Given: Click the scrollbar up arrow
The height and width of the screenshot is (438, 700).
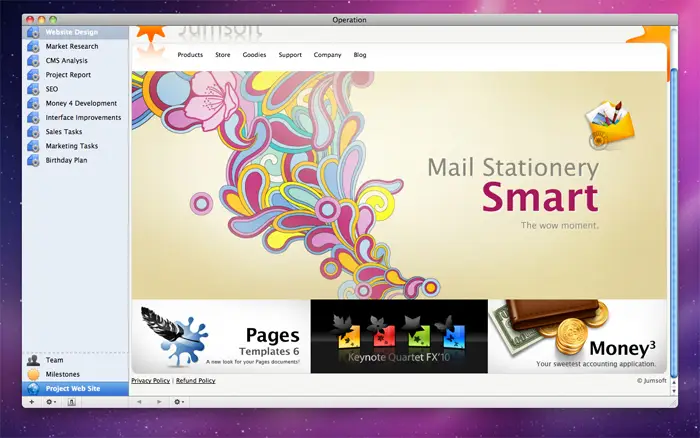Looking at the screenshot, I should [674, 383].
